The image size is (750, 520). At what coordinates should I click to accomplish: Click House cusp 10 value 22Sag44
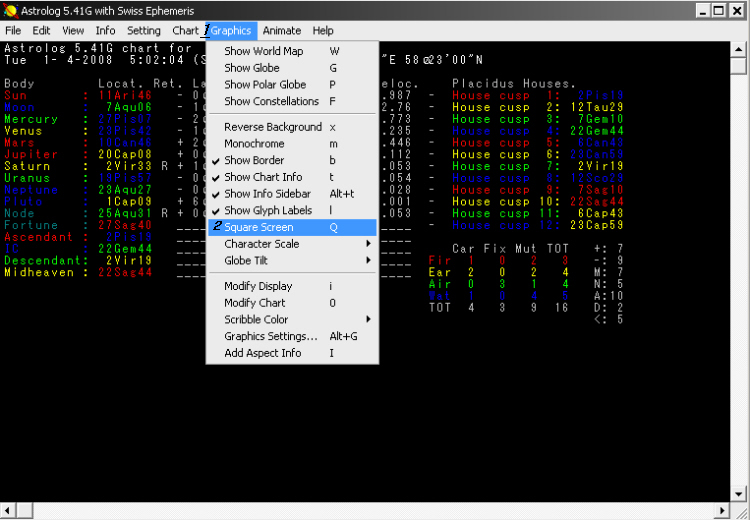(x=597, y=202)
